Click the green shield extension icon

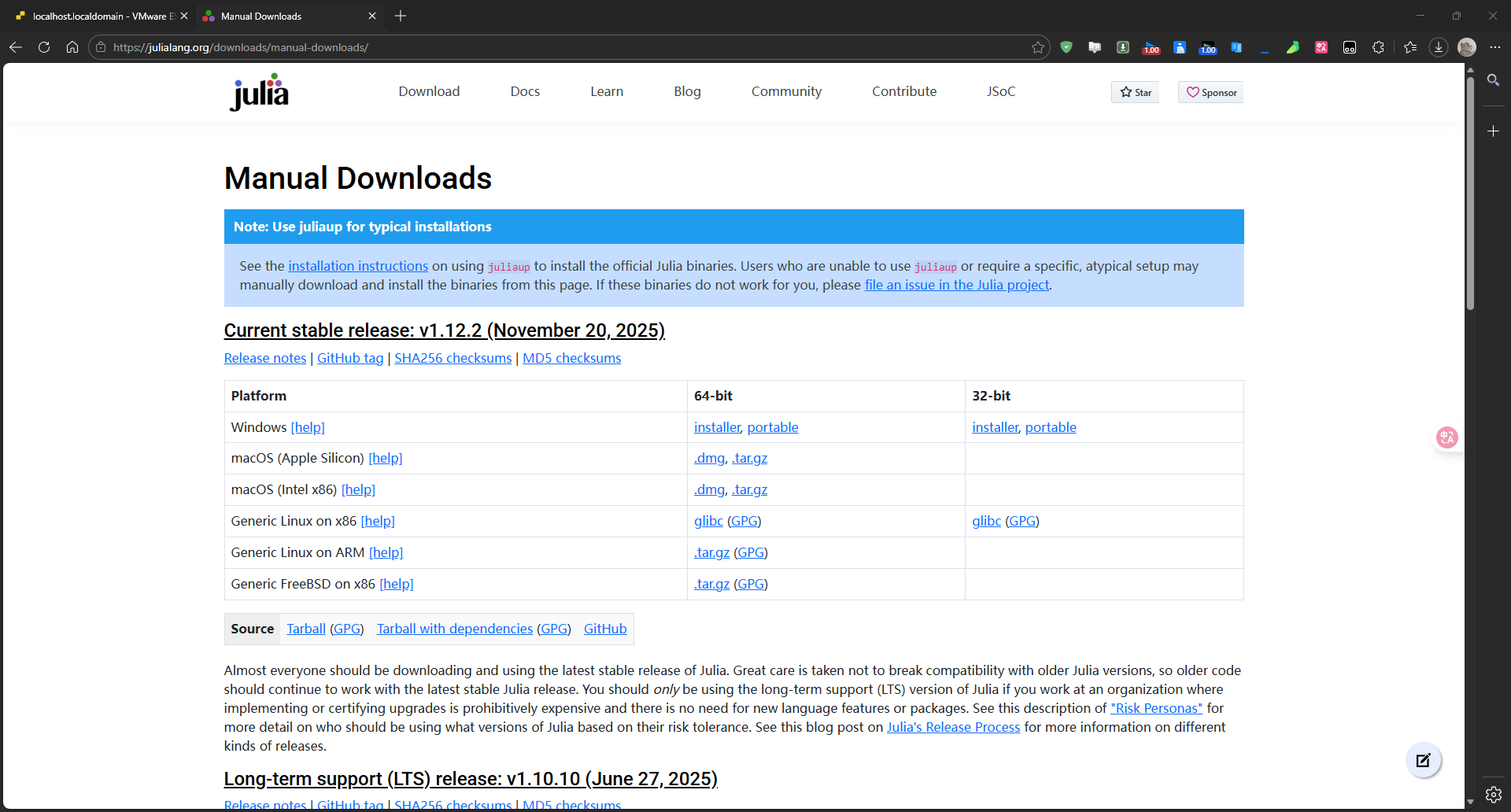click(1066, 47)
